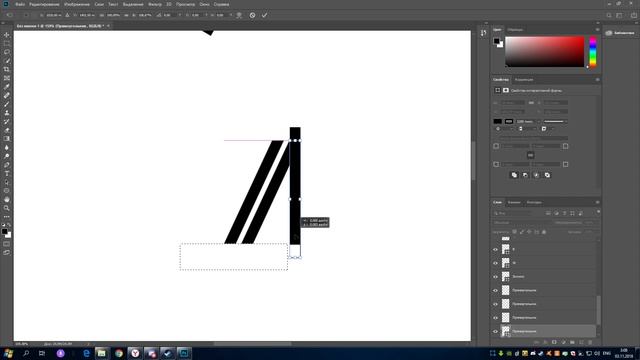
Task: Open the layer filter kind dropdown
Action: [513, 213]
